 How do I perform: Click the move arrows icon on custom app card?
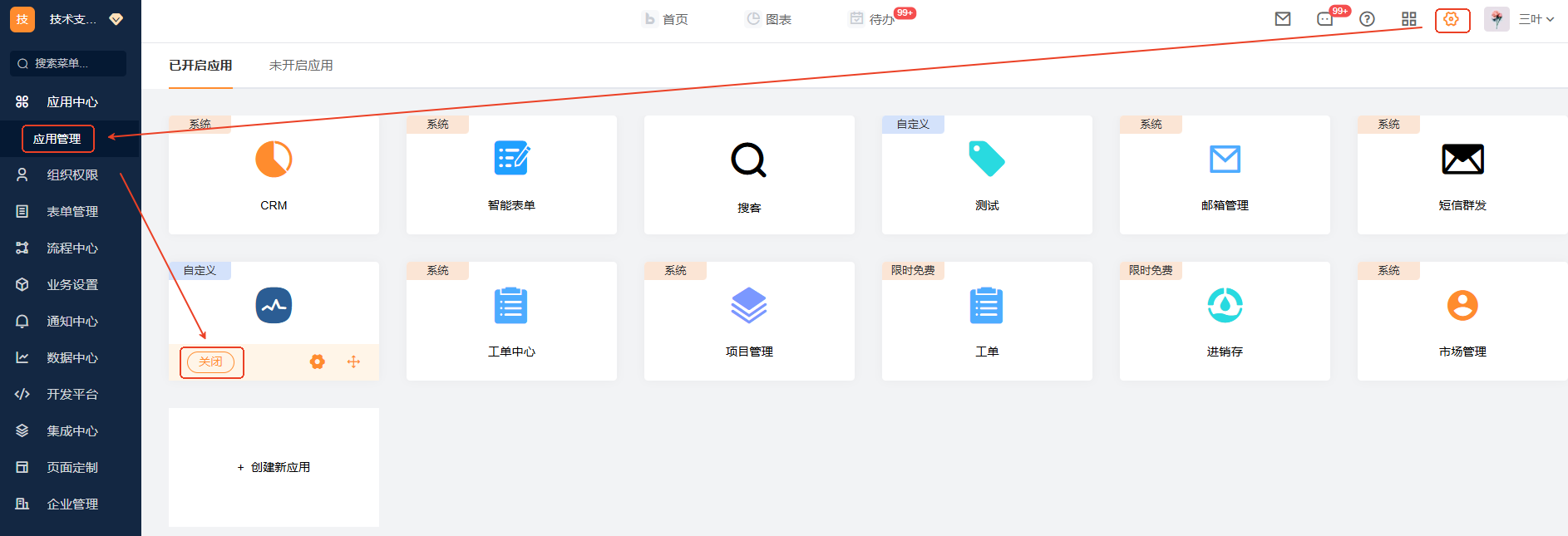tap(353, 361)
